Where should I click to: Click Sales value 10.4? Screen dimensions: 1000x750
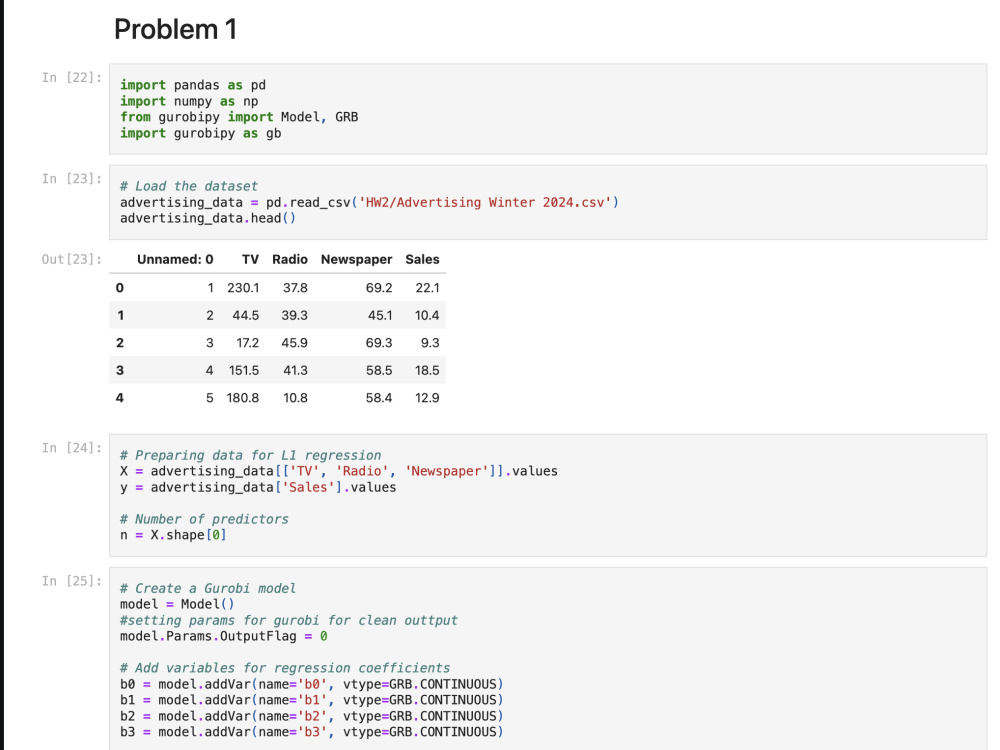point(427,315)
